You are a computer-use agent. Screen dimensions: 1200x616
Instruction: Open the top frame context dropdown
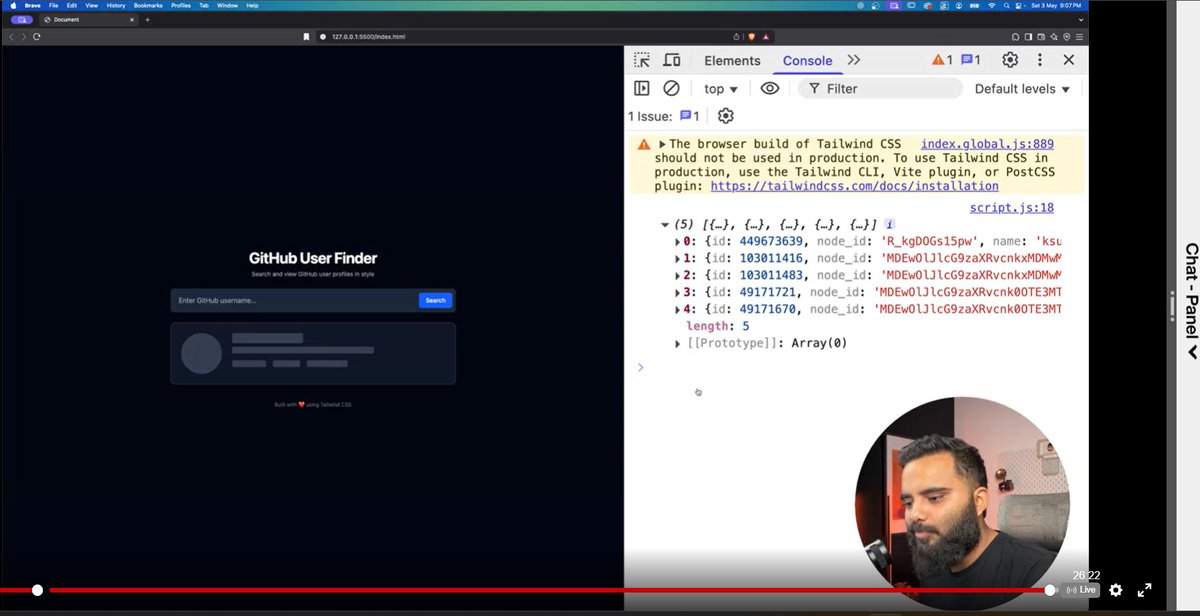coord(719,88)
